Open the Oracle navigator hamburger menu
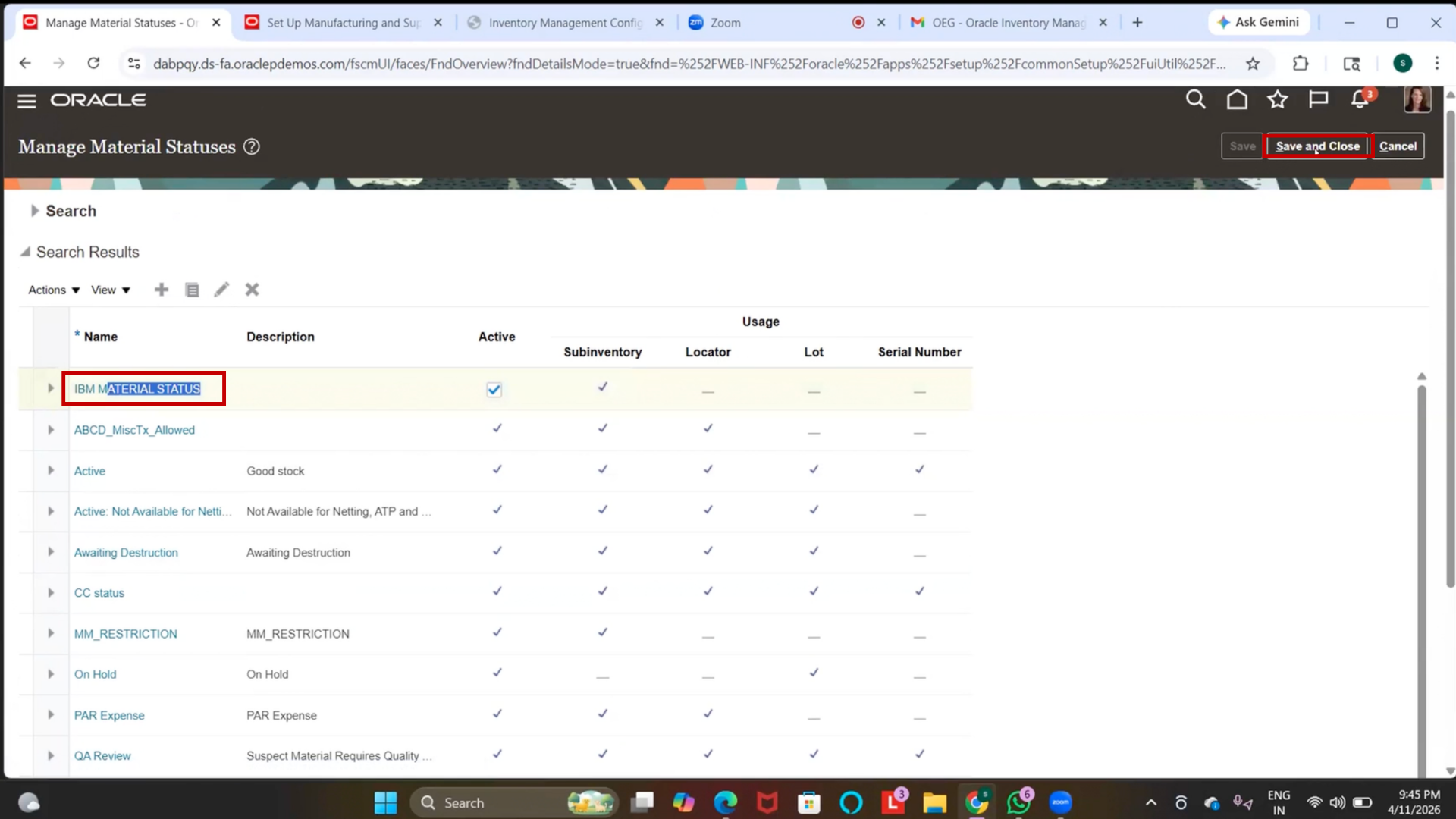The image size is (1456, 819). click(27, 101)
